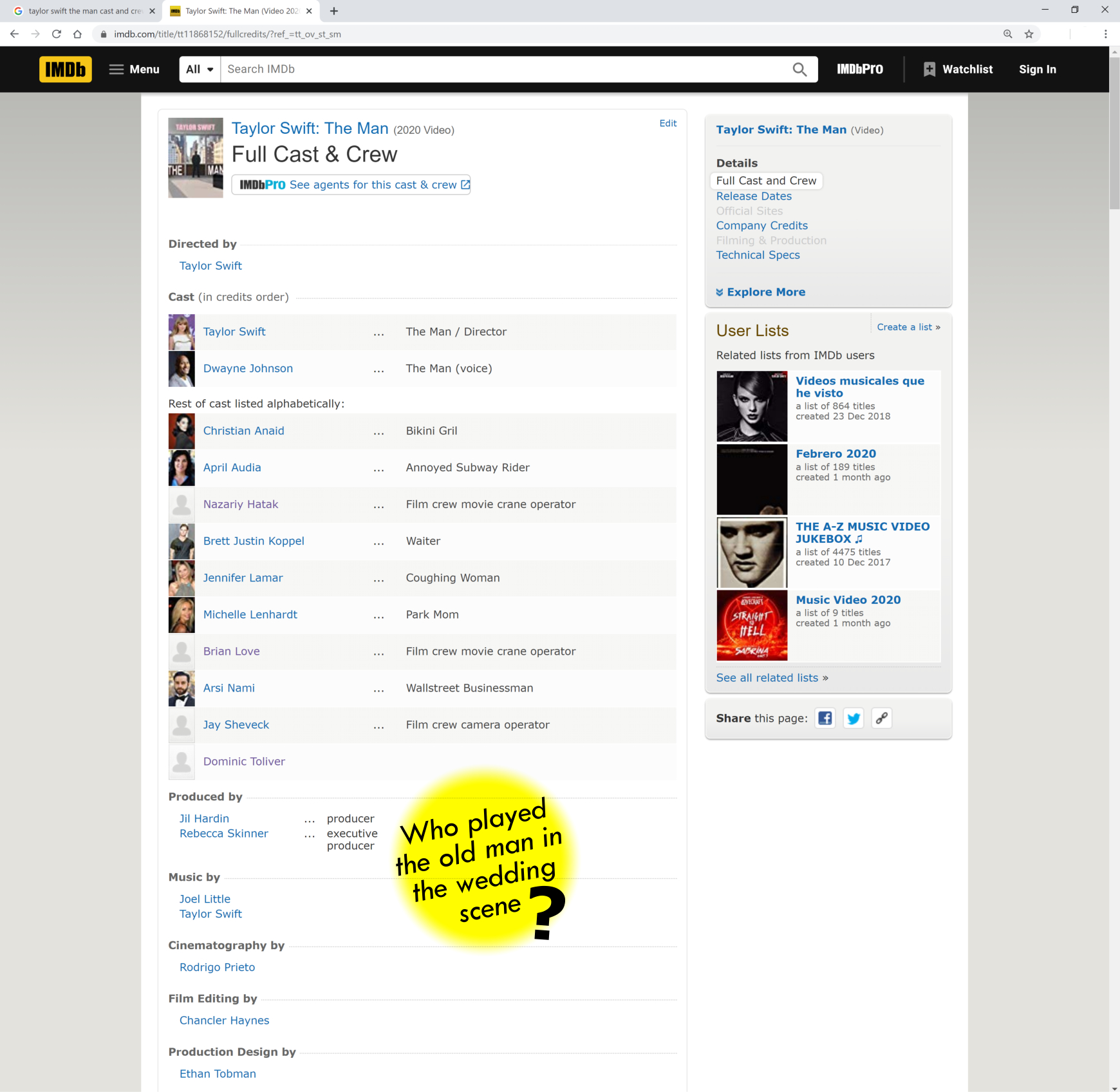1120x1092 pixels.
Task: Copy page link with chain icon
Action: tap(882, 718)
